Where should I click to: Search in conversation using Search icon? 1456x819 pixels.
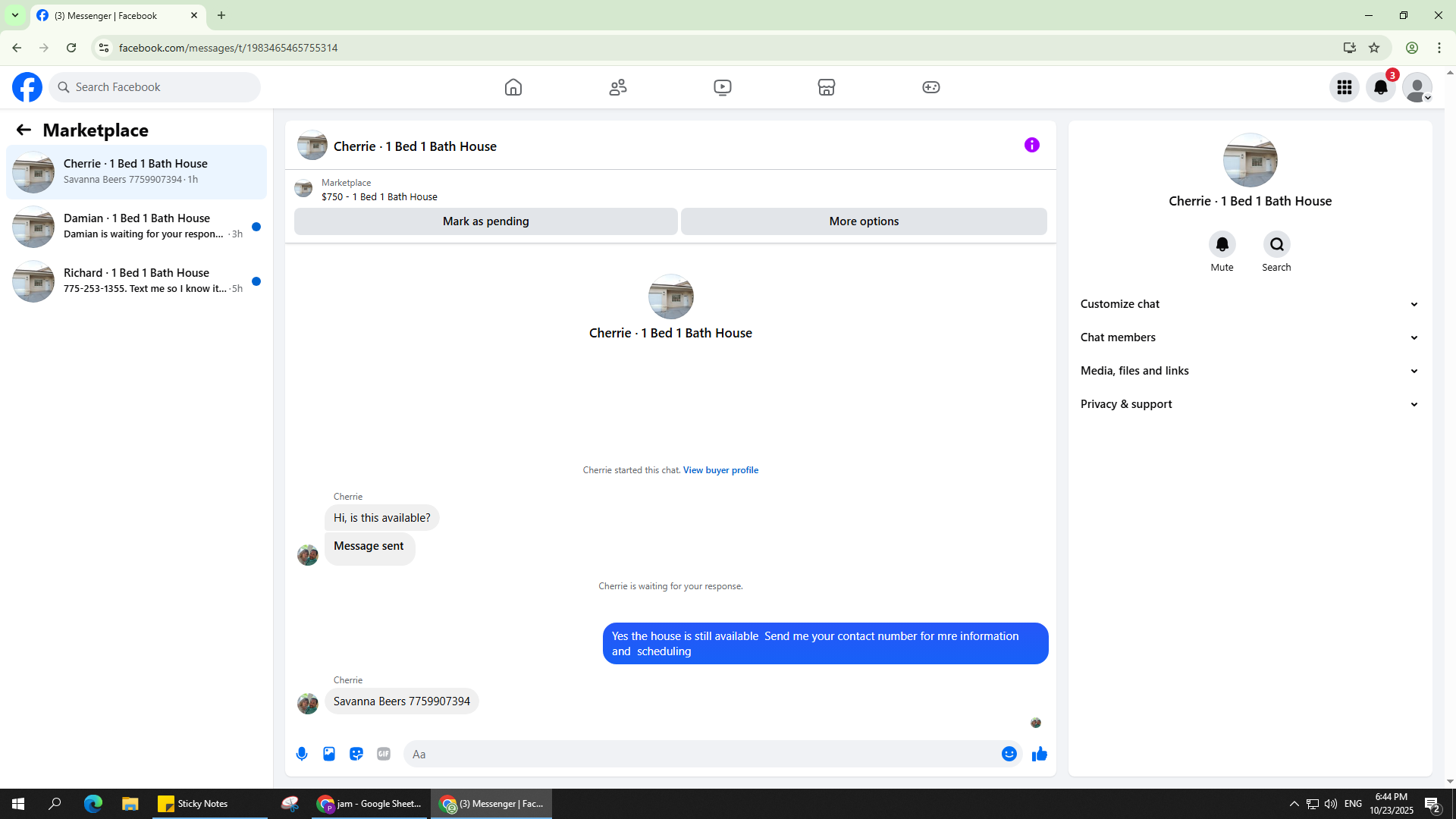[x=1276, y=244]
